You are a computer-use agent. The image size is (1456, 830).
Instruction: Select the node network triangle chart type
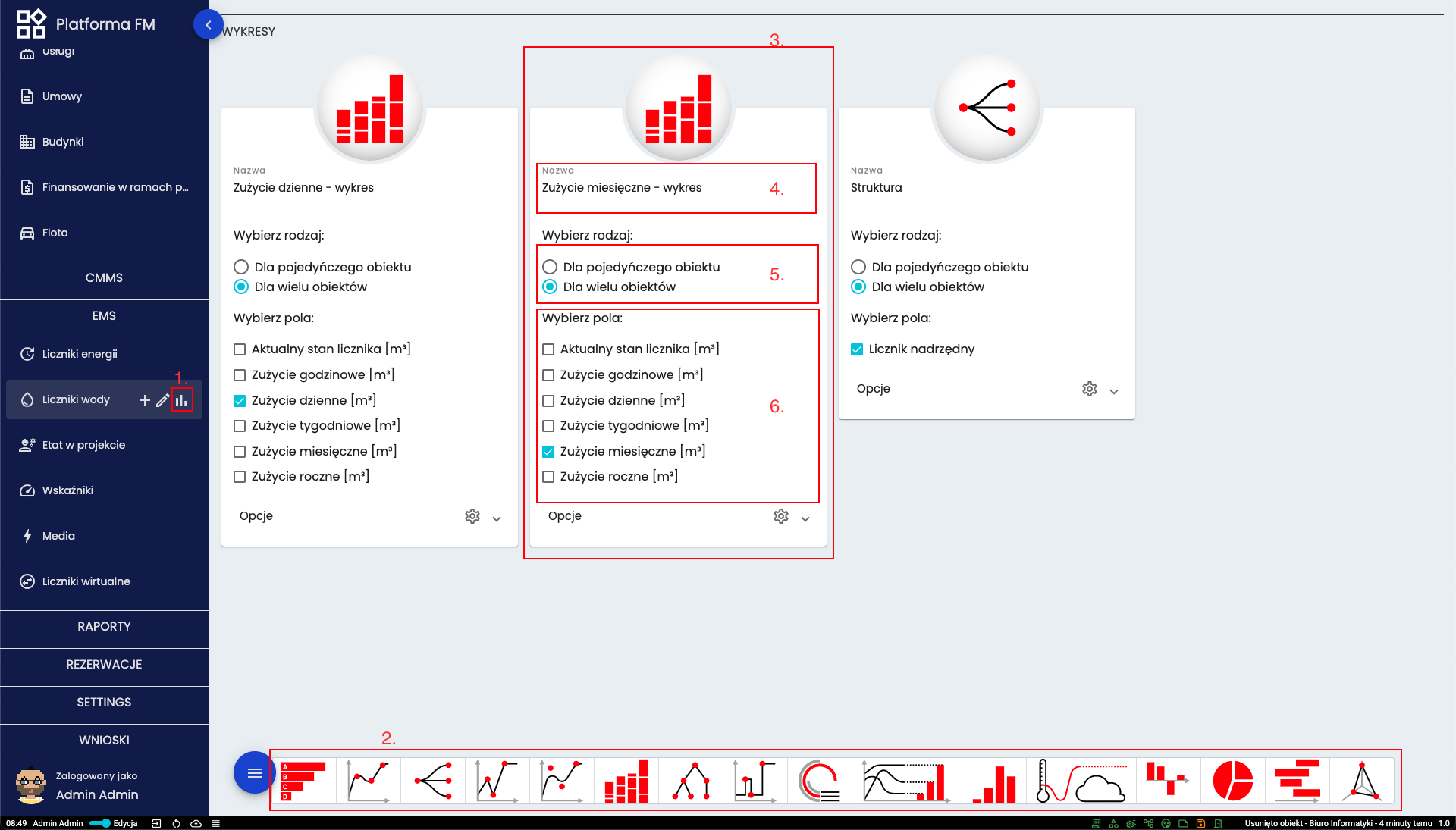691,781
